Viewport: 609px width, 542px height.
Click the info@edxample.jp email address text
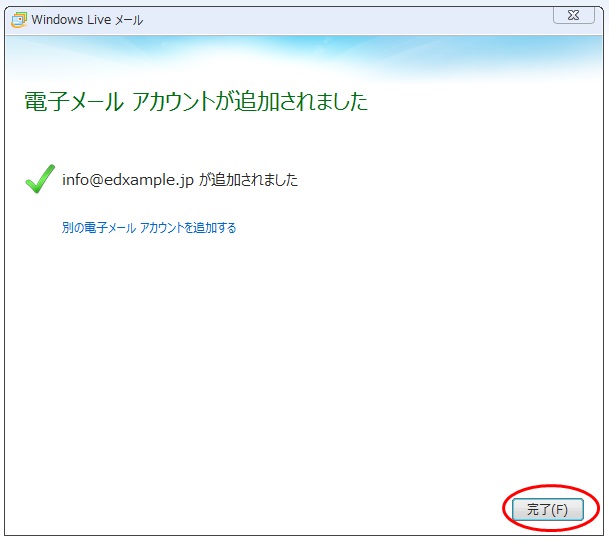tap(127, 180)
